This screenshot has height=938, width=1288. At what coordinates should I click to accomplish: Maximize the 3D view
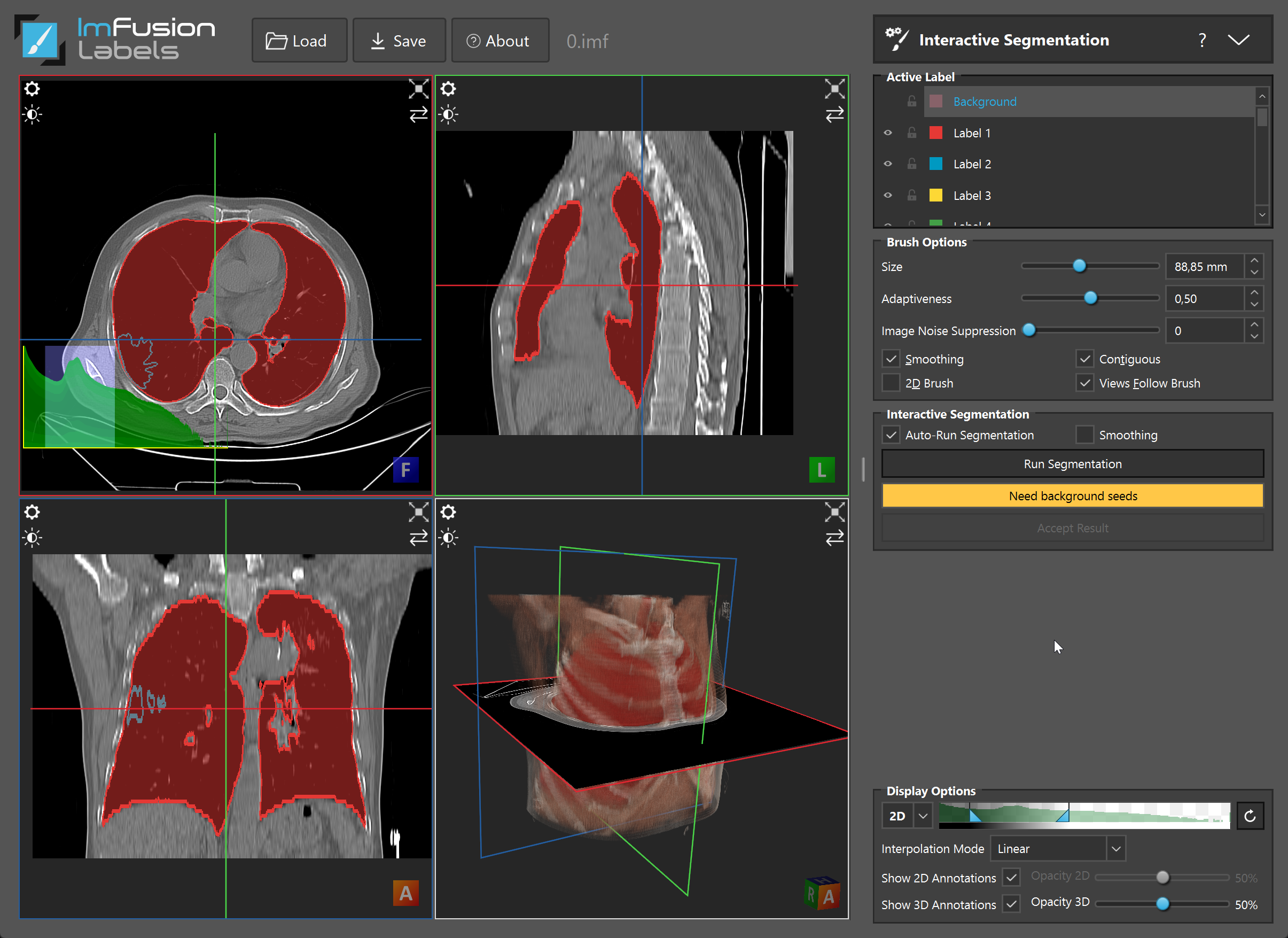click(834, 512)
